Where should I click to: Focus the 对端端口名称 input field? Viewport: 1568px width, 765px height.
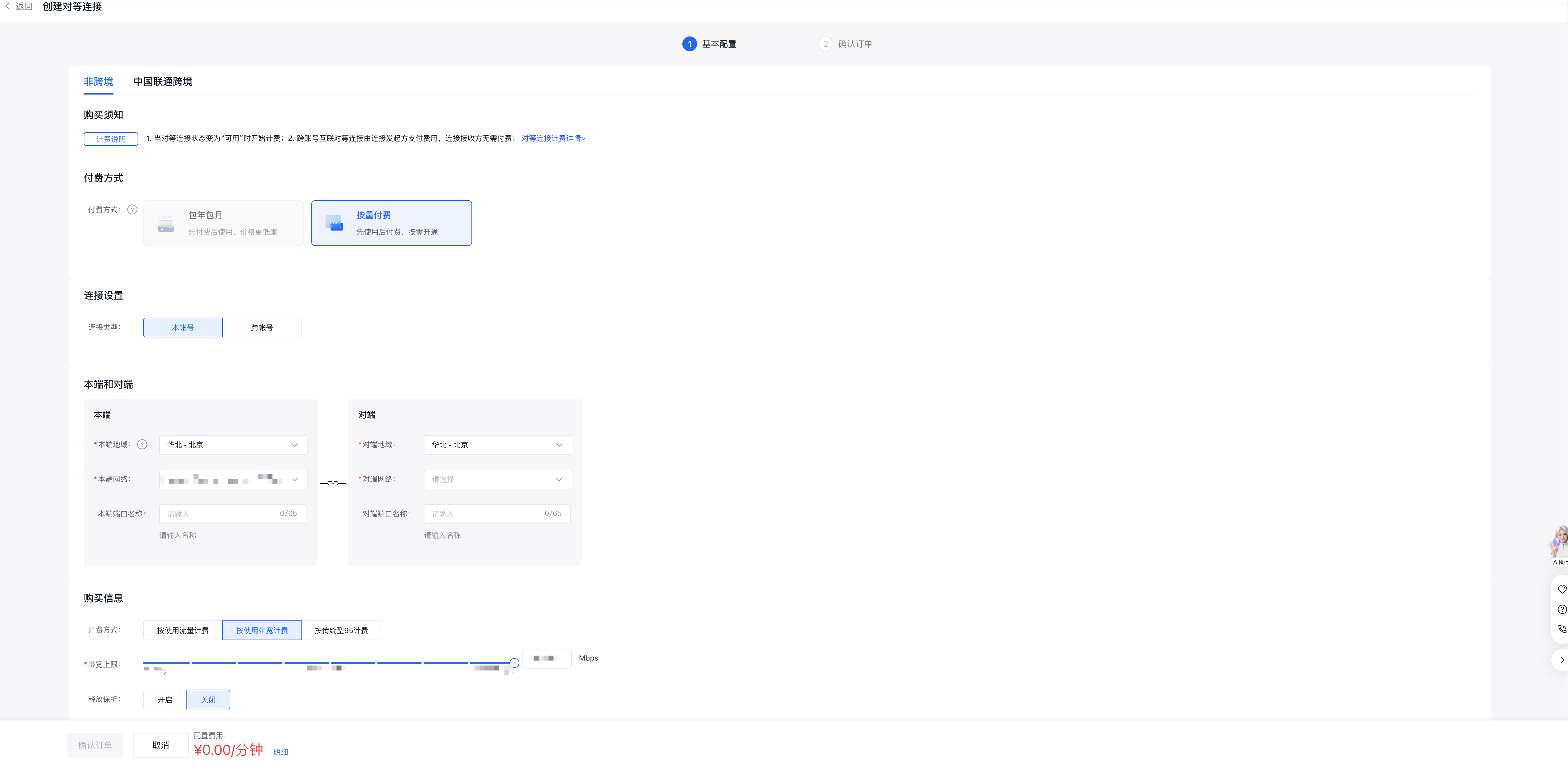[497, 514]
